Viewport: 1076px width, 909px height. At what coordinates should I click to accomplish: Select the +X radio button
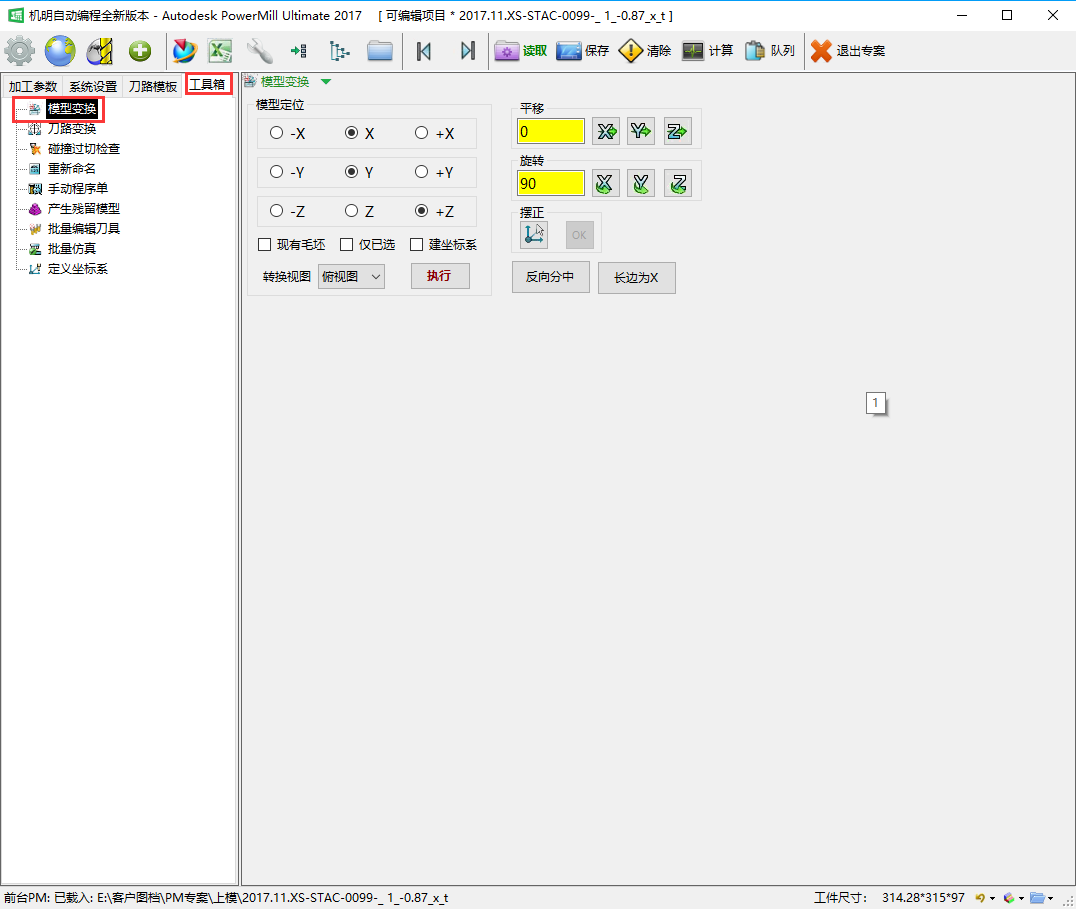click(x=421, y=133)
